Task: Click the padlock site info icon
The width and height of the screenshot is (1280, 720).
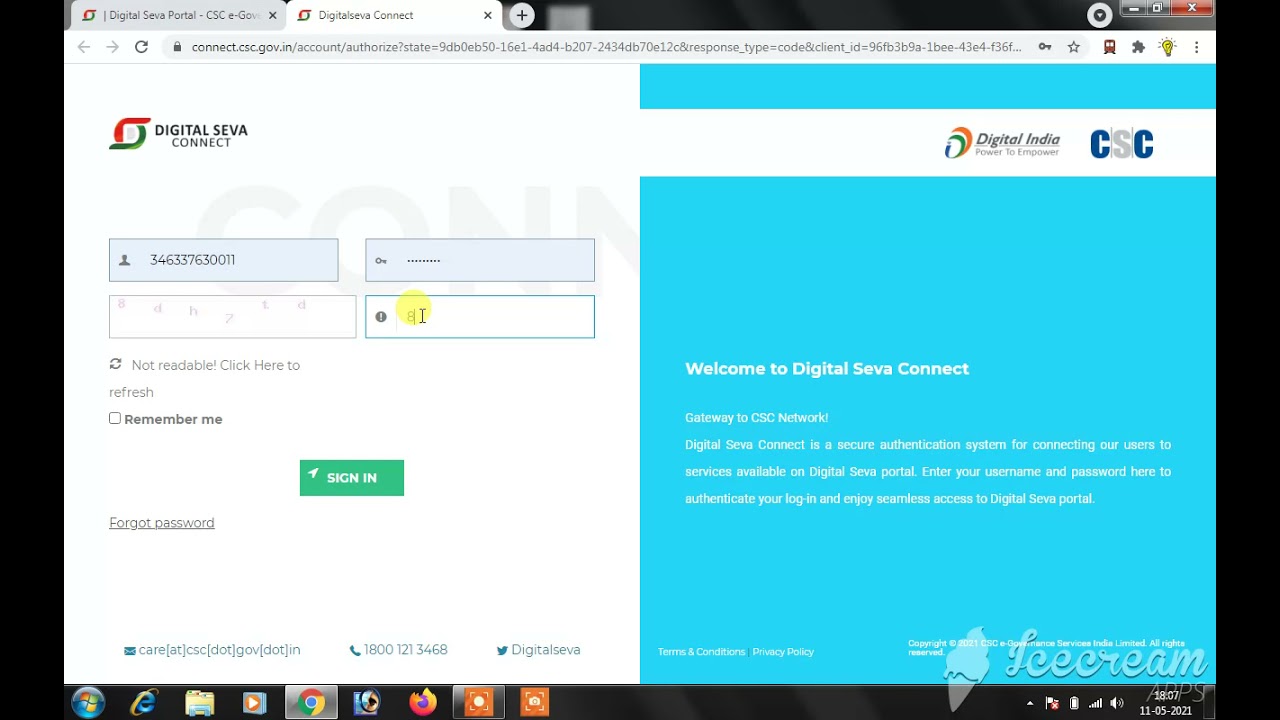Action: (177, 47)
